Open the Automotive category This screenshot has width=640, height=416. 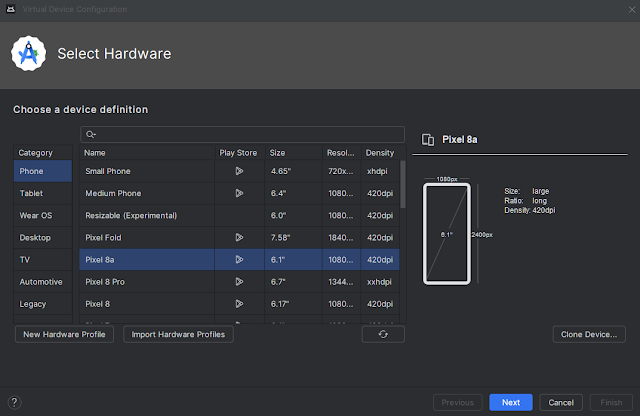click(40, 281)
